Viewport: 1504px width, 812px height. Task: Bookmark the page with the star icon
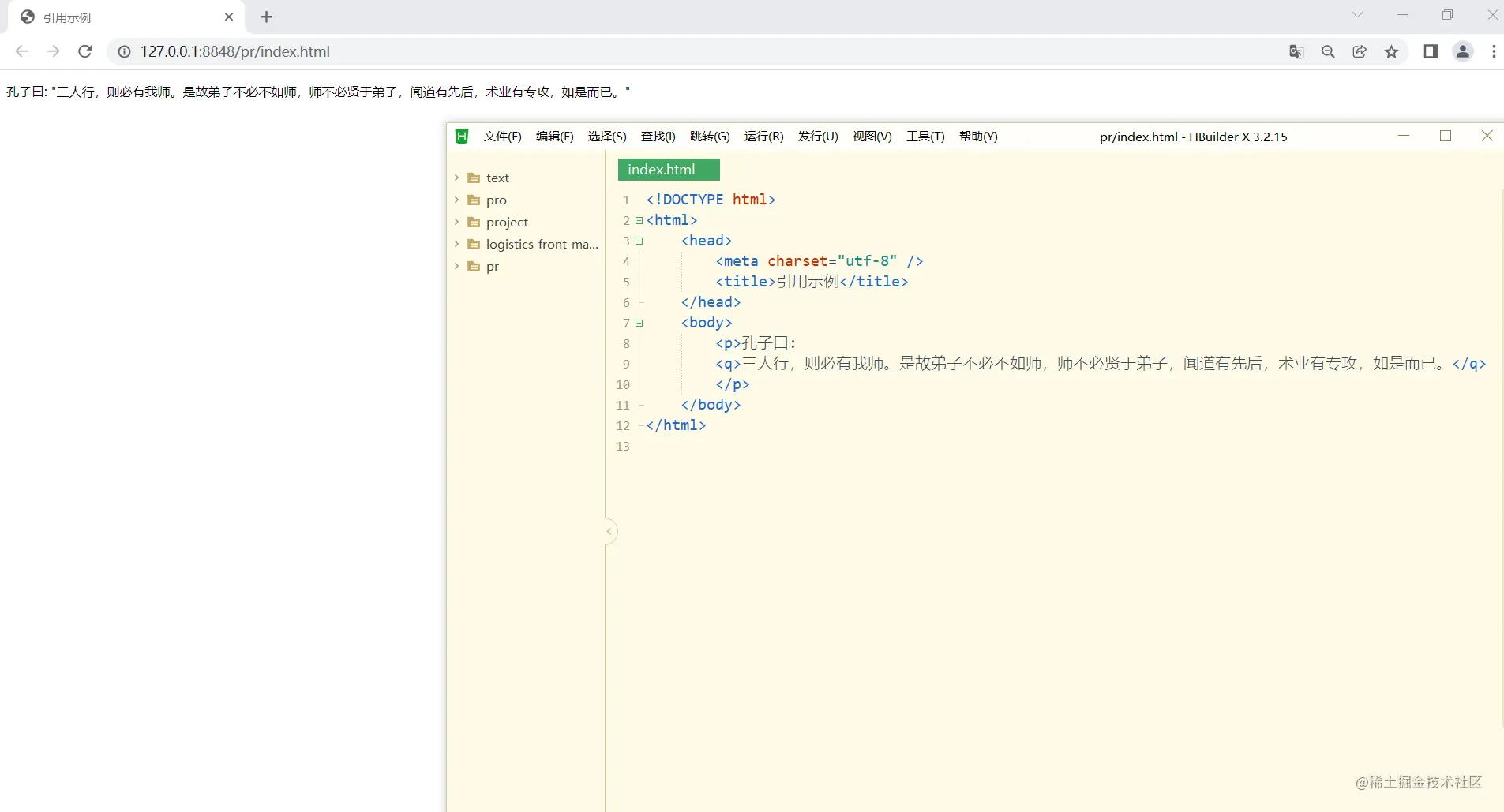(x=1393, y=51)
